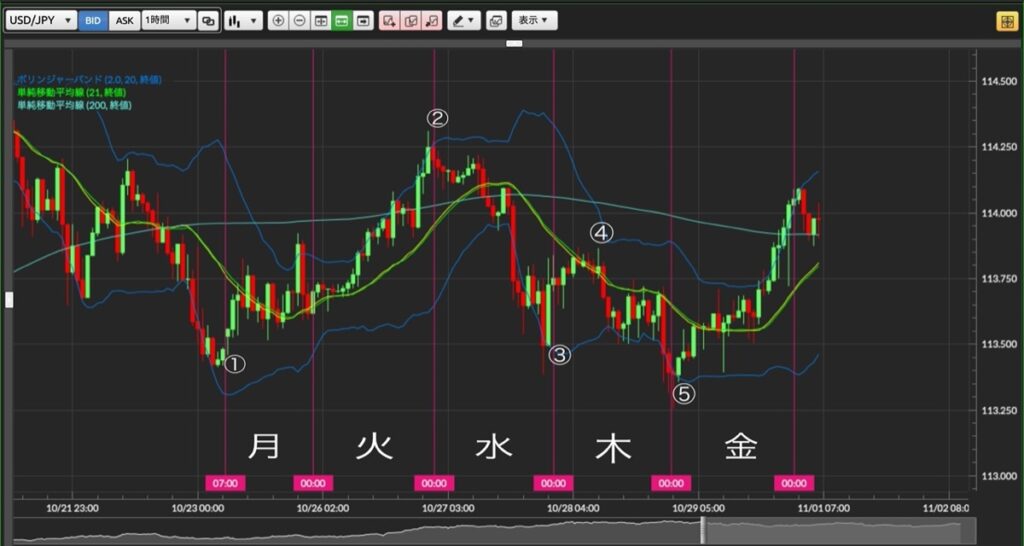This screenshot has width=1024, height=546.
Task: Select BID price mode
Action: click(93, 20)
